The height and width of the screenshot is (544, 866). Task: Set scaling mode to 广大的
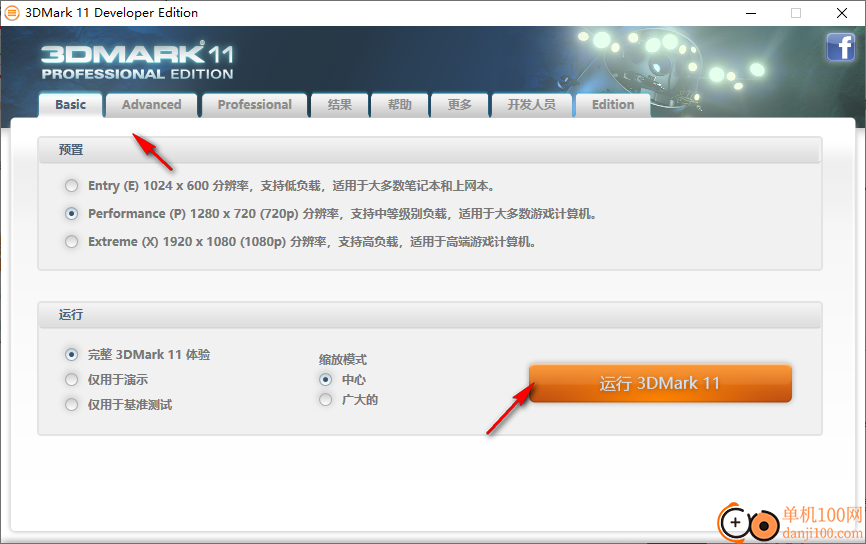[x=325, y=400]
